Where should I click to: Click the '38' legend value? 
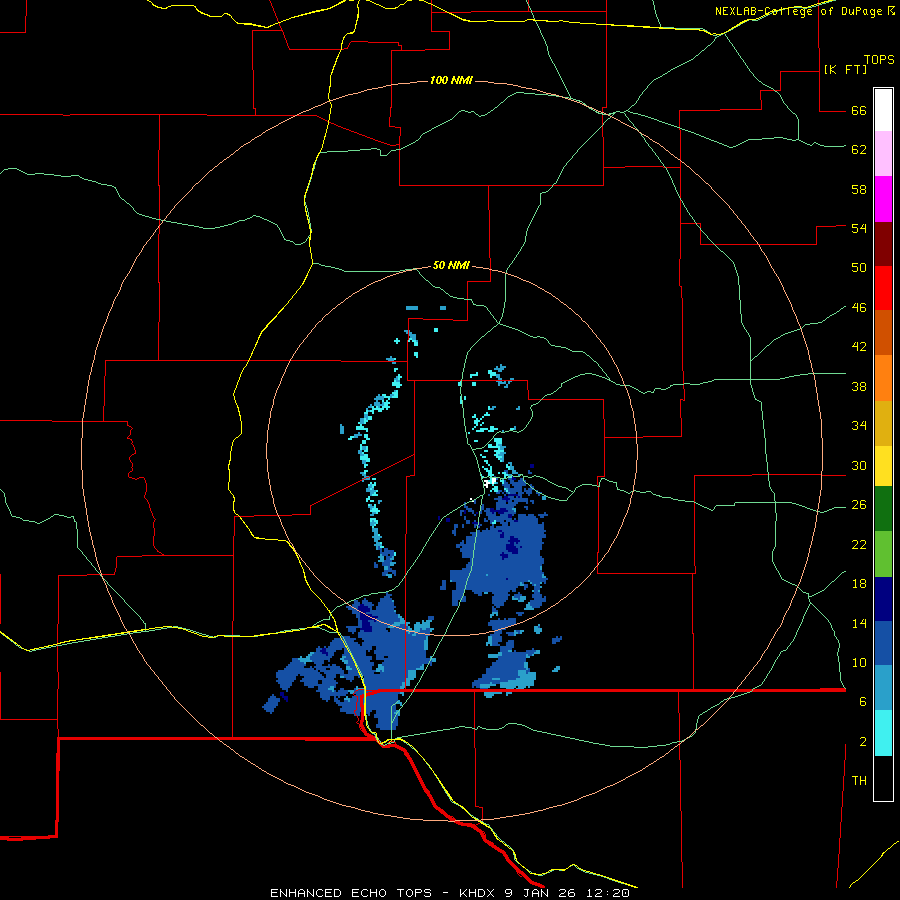859,386
